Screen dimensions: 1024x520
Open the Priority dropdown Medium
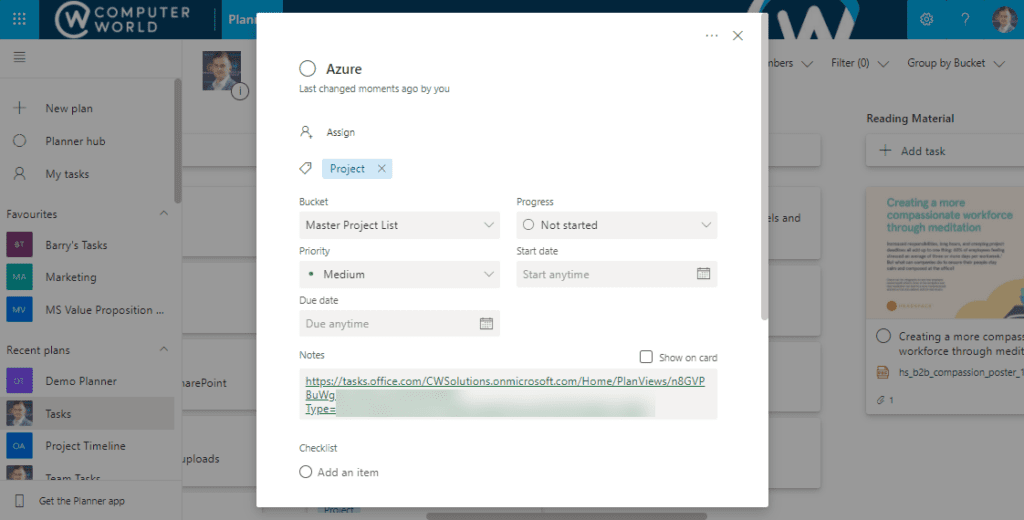[x=400, y=274]
